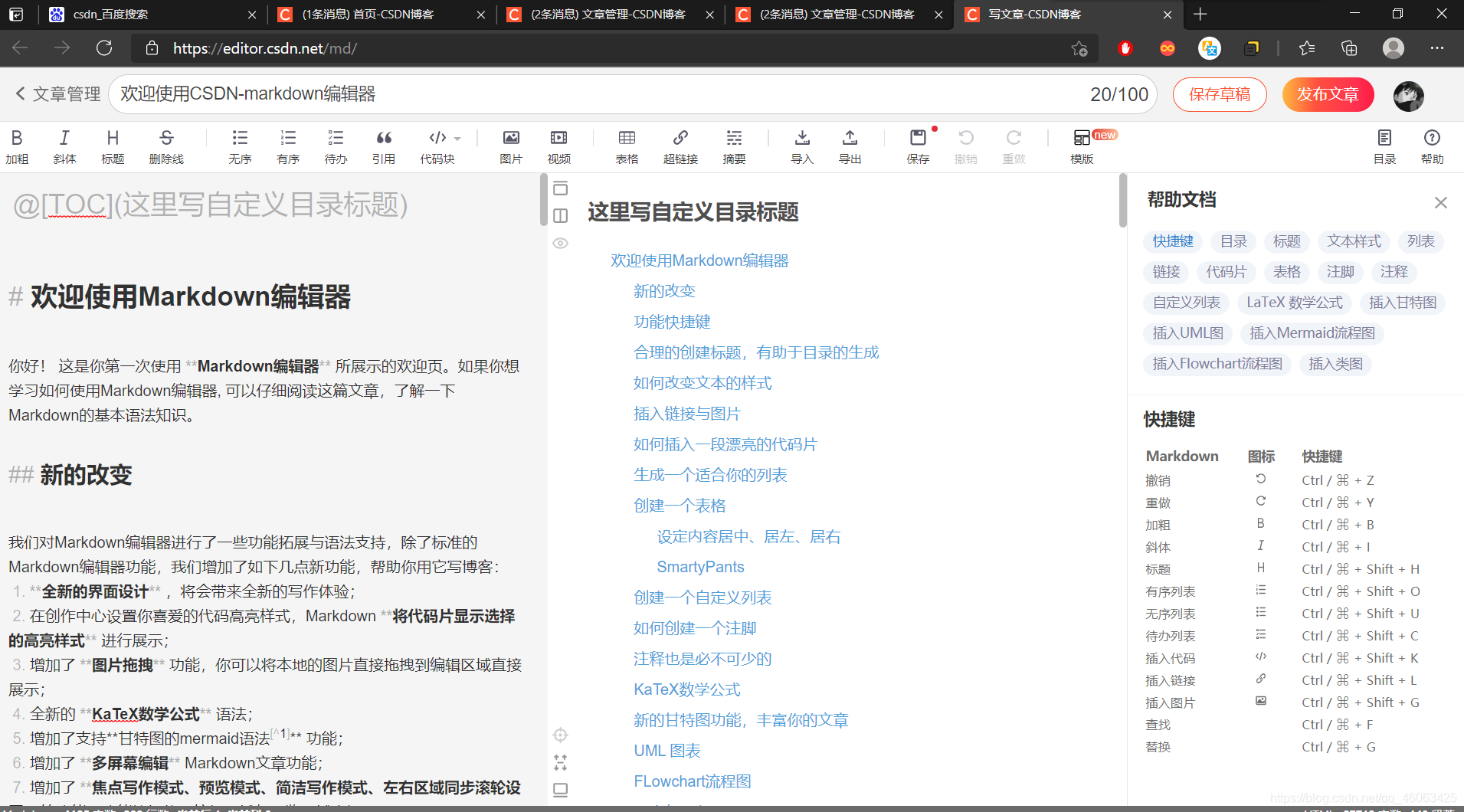The image size is (1464, 812).
Task: Select the 代码片 help tag
Action: click(x=1226, y=272)
